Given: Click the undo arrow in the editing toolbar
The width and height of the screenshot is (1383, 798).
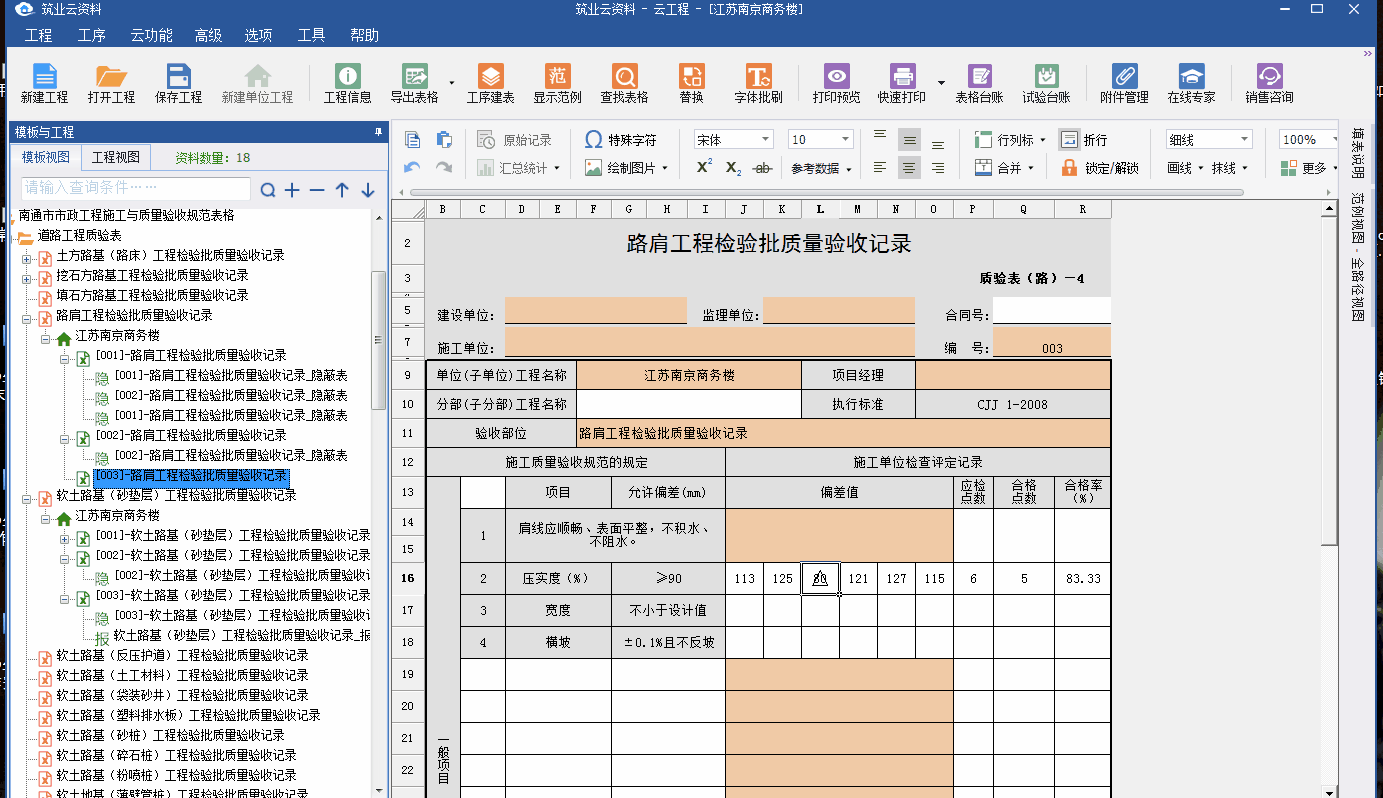Looking at the screenshot, I should [x=412, y=168].
